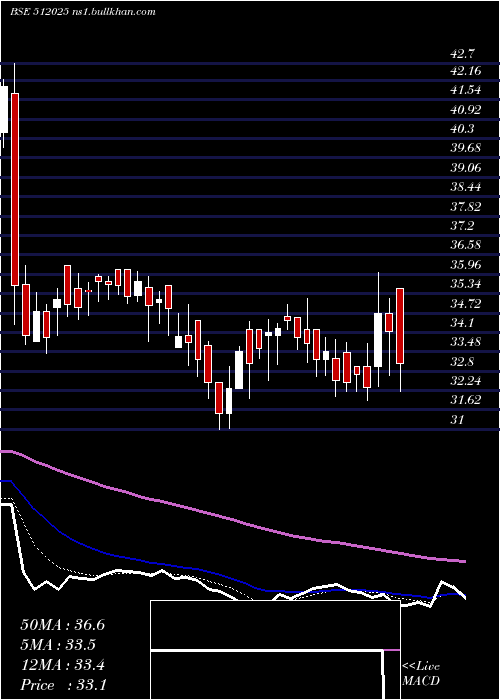Image resolution: width=500 pixels, height=700 pixels.
Task: Click the 12MA : 33.4 readout
Action: pos(62,665)
